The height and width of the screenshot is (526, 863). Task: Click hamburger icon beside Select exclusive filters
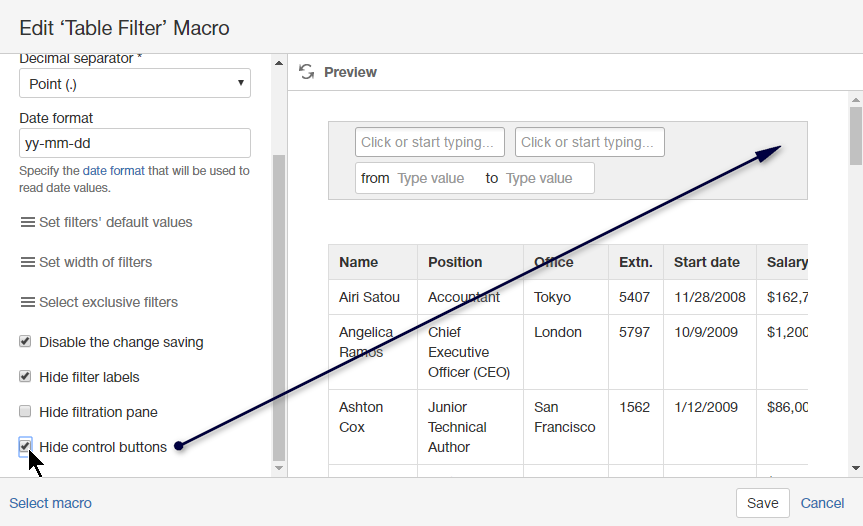[x=28, y=302]
